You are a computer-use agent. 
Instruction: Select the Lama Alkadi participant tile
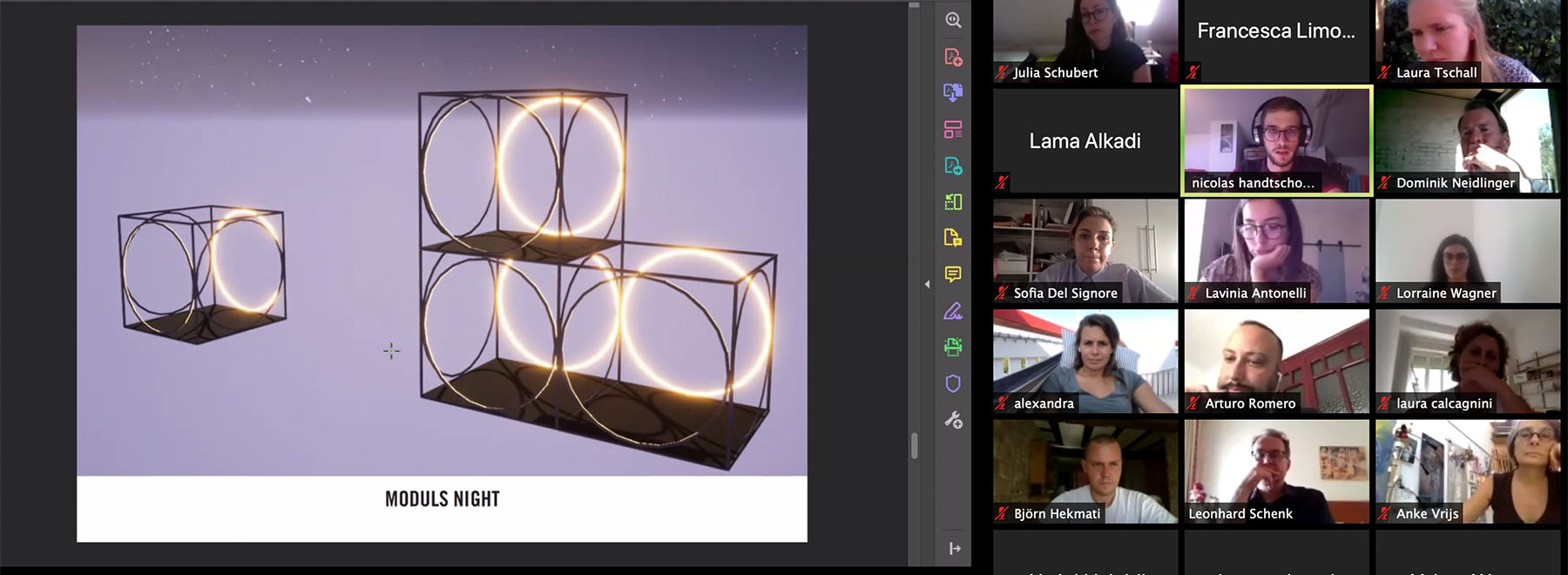1085,140
